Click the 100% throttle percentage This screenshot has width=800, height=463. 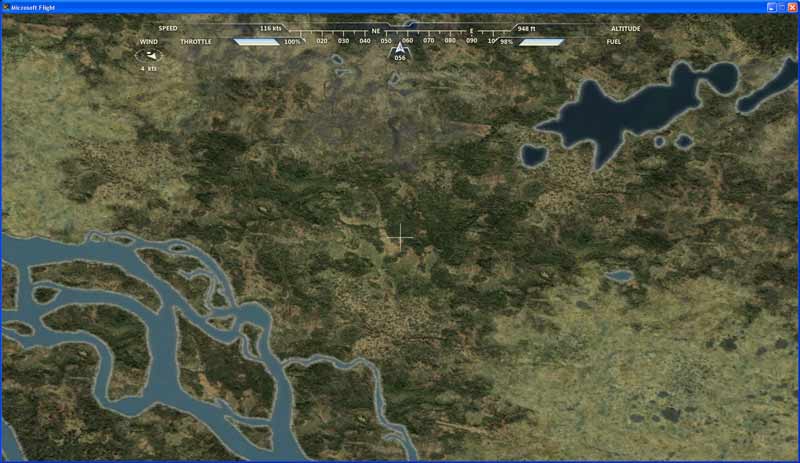click(x=292, y=42)
